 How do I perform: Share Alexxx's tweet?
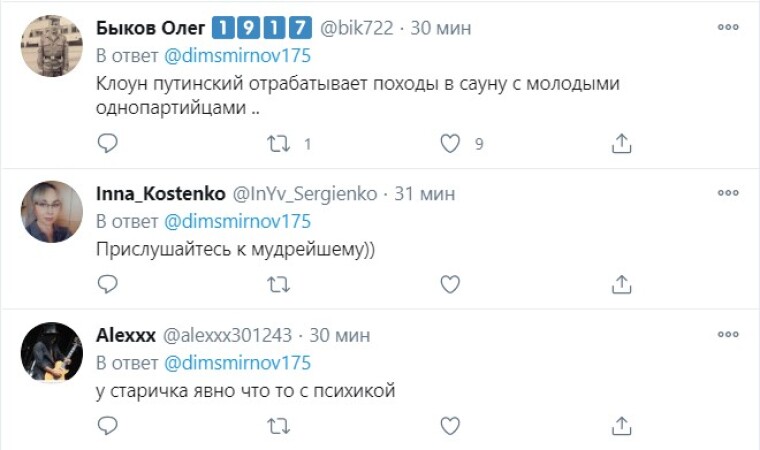(621, 427)
